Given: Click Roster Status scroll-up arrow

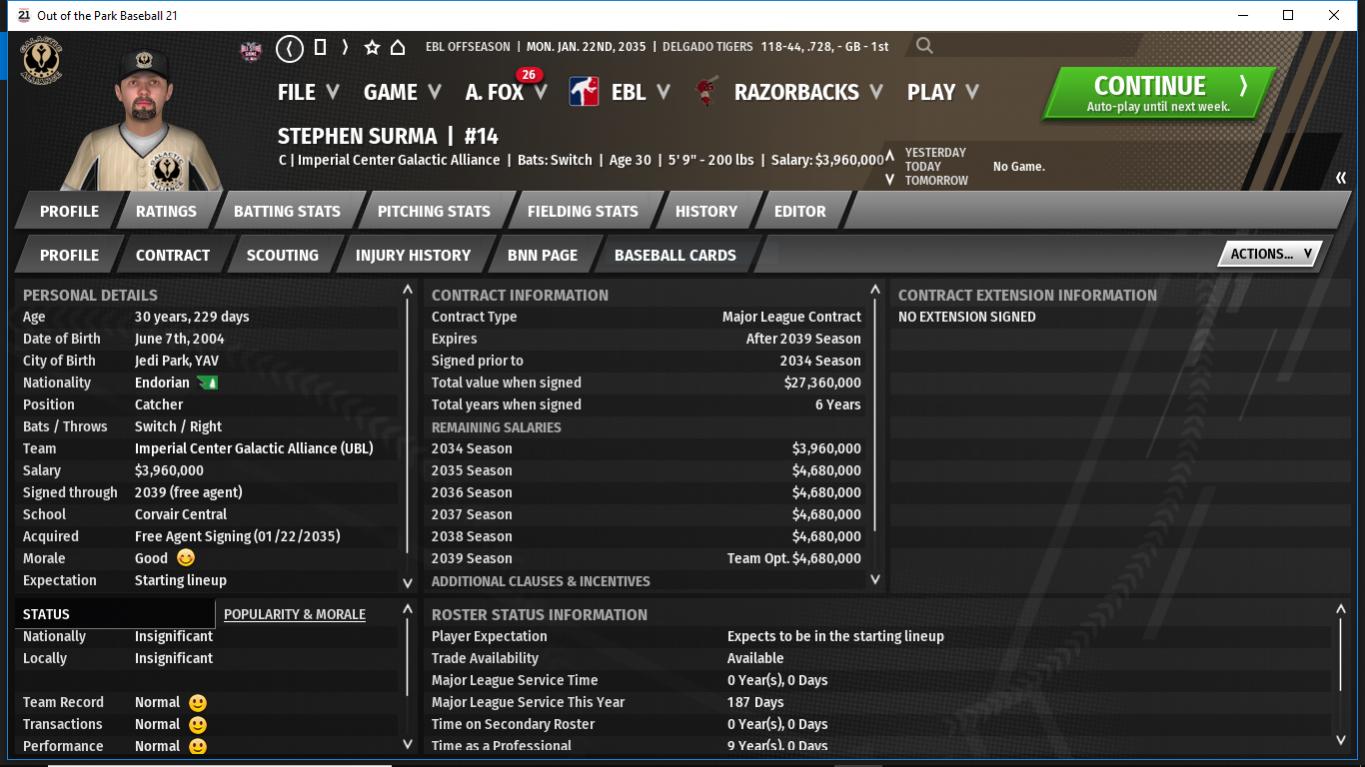Looking at the screenshot, I should (1341, 609).
